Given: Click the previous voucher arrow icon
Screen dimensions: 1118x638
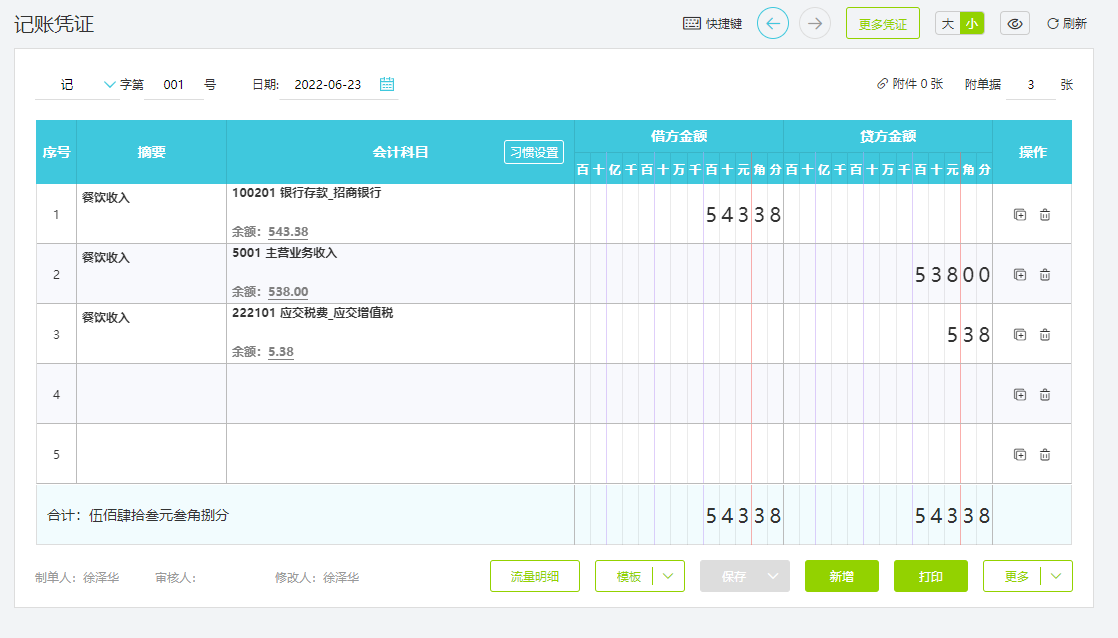Looking at the screenshot, I should pos(772,23).
